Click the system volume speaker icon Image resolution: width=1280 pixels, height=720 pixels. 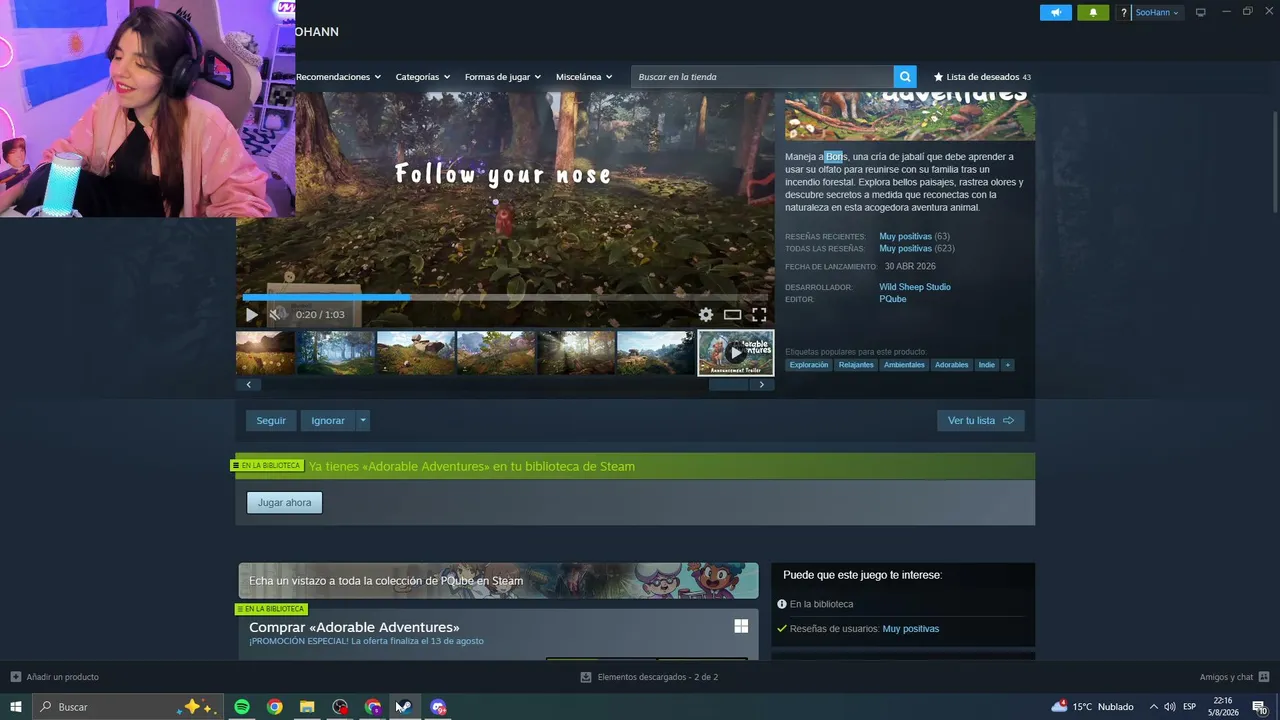tap(1170, 707)
